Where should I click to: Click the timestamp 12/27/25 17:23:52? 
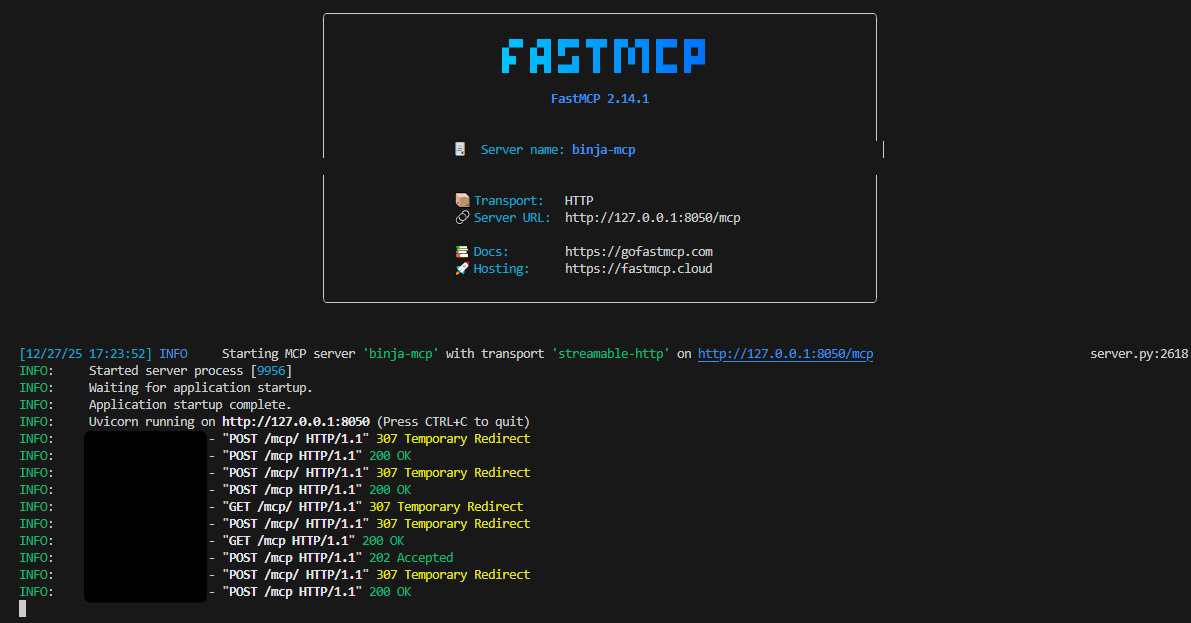pyautogui.click(x=86, y=354)
